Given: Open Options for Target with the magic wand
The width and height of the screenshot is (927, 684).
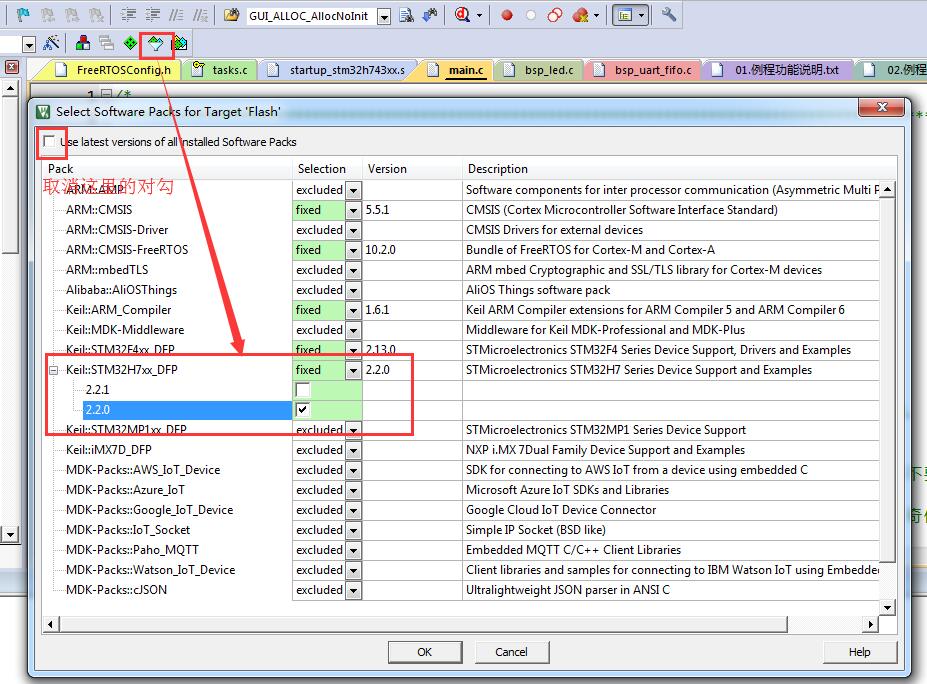Looking at the screenshot, I should click(51, 43).
